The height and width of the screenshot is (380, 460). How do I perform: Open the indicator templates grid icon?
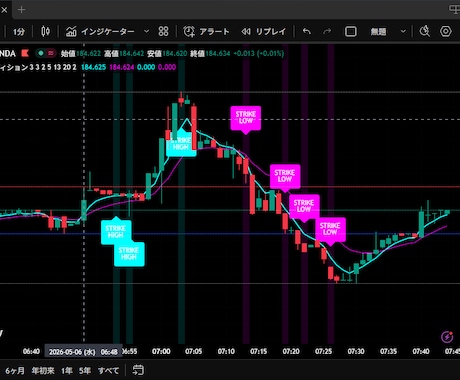tap(163, 32)
